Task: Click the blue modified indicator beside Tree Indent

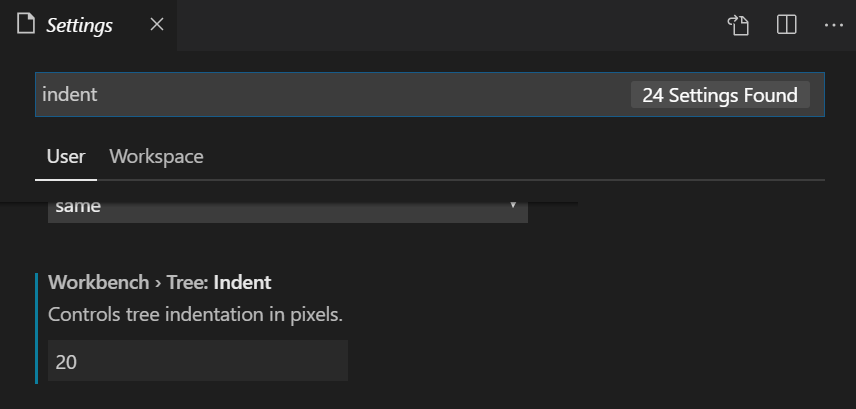Action: point(37,328)
